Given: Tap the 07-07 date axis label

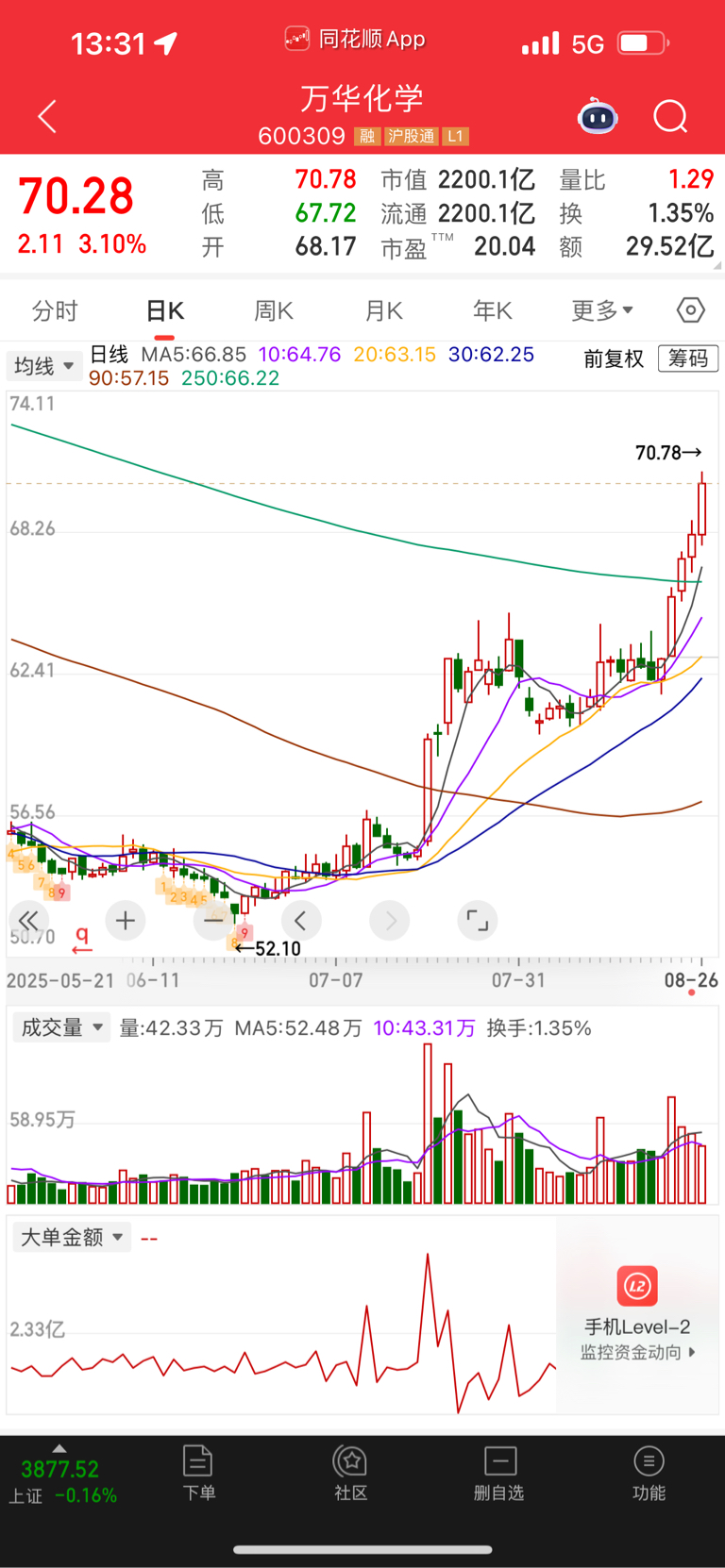Looking at the screenshot, I should click(336, 980).
